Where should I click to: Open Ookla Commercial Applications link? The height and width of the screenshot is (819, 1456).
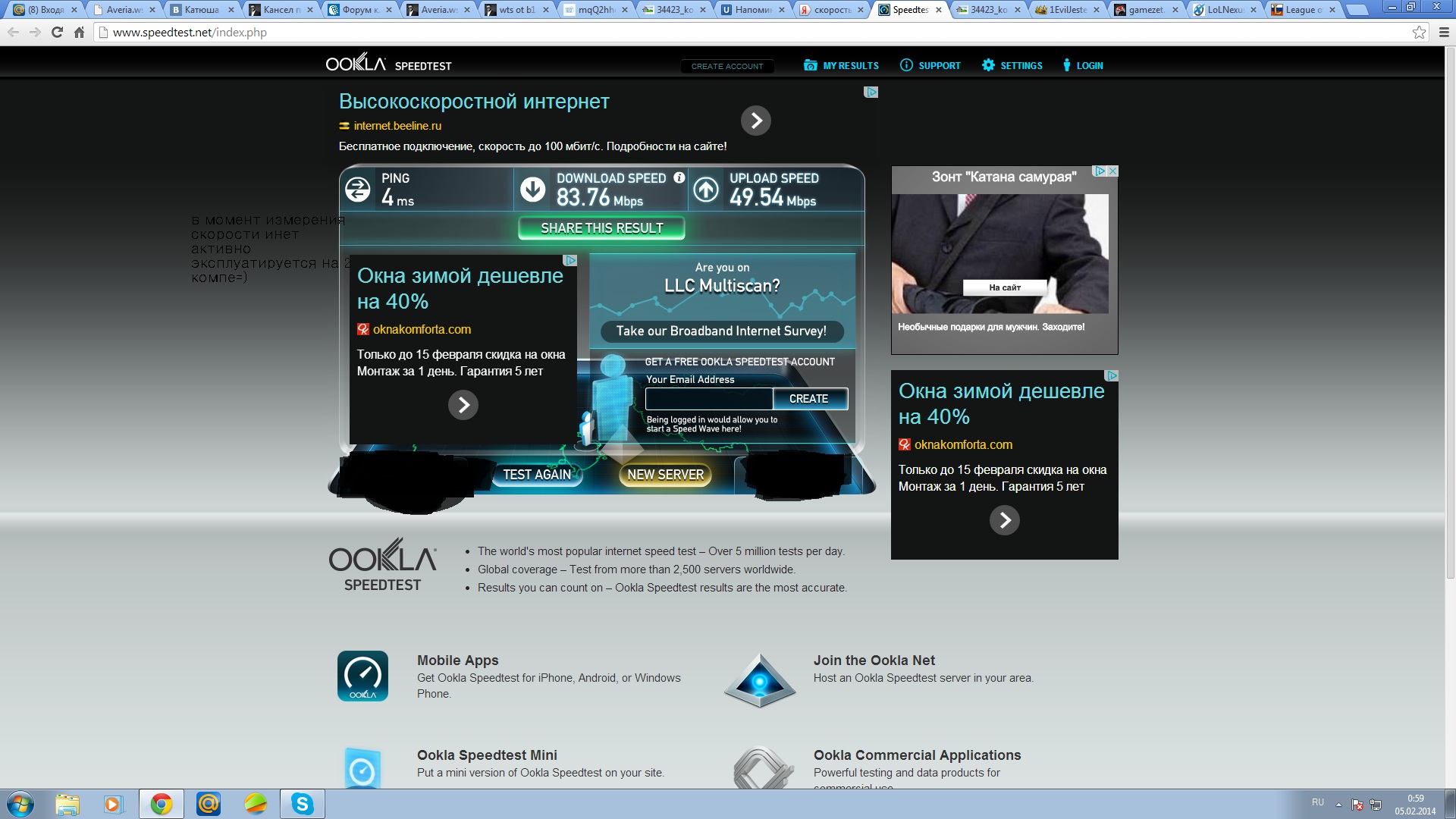(x=917, y=755)
